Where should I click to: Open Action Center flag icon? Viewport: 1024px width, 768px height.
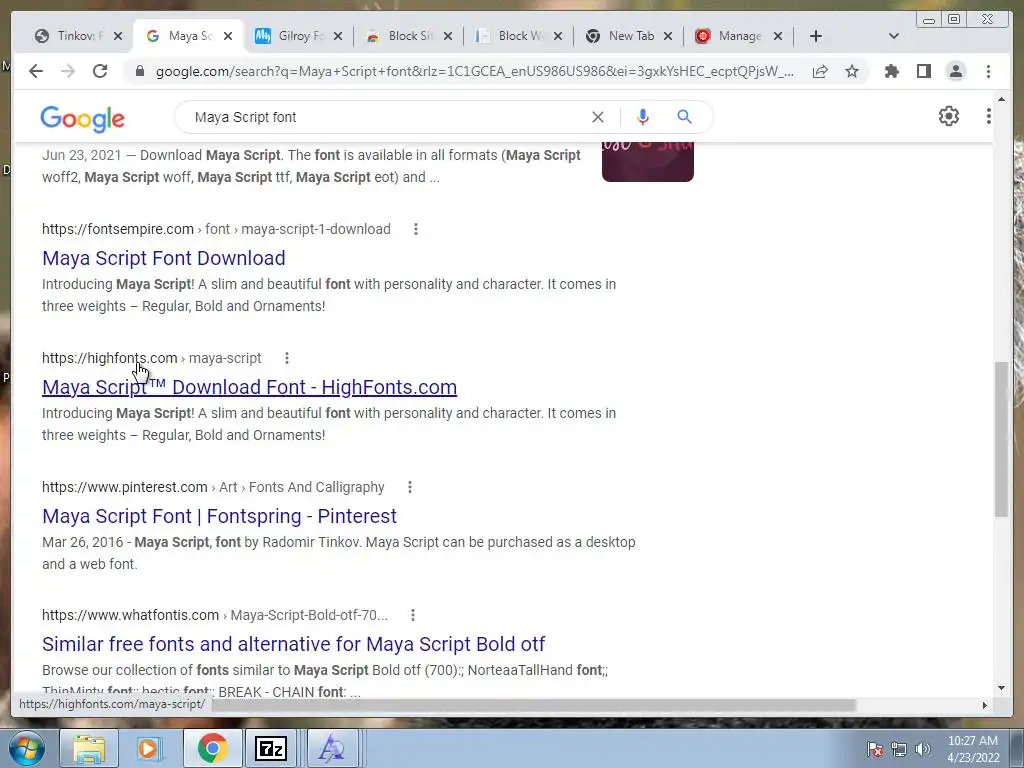click(x=875, y=749)
